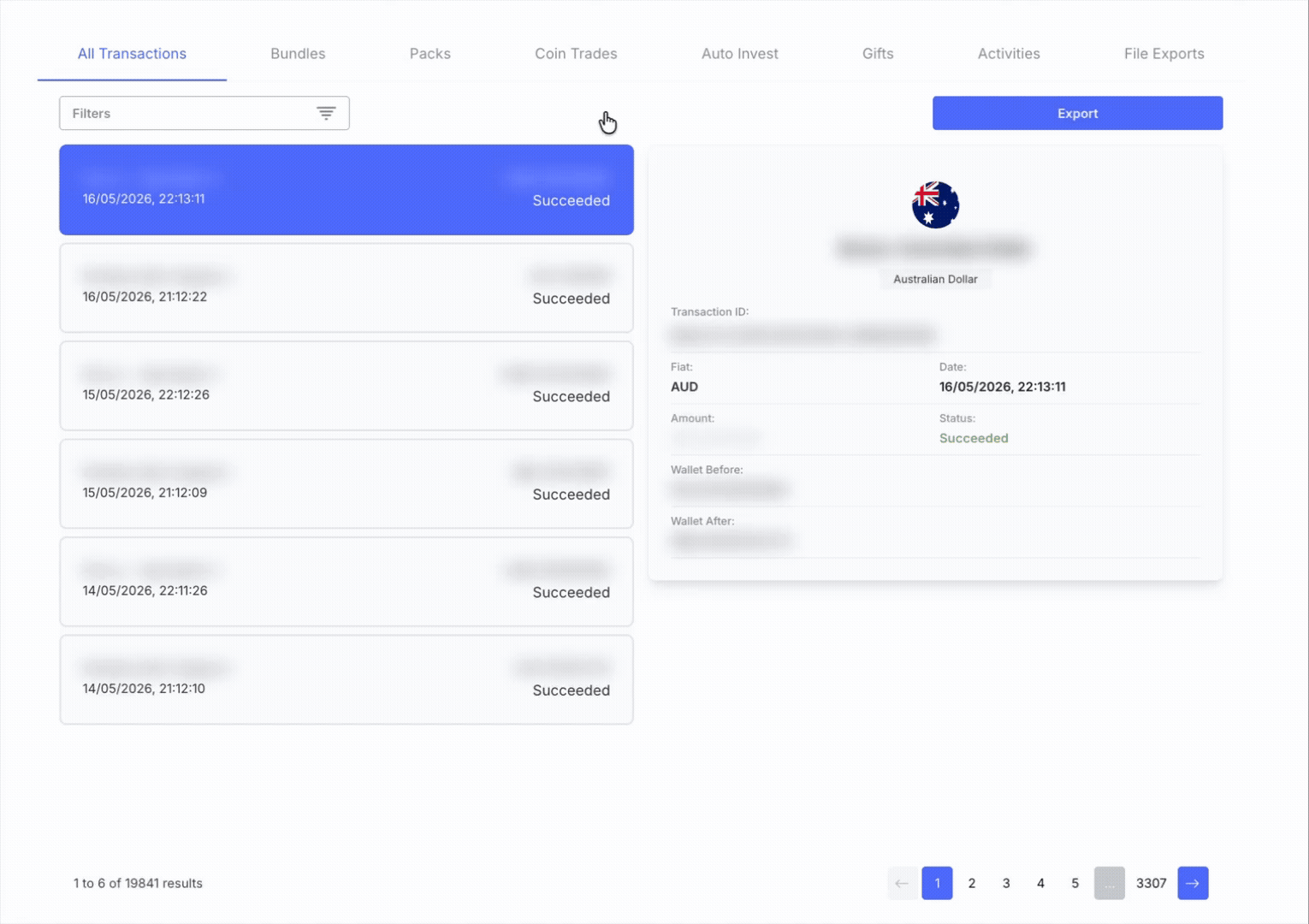Switch to the Packs tab
The height and width of the screenshot is (924, 1309).
pos(429,53)
